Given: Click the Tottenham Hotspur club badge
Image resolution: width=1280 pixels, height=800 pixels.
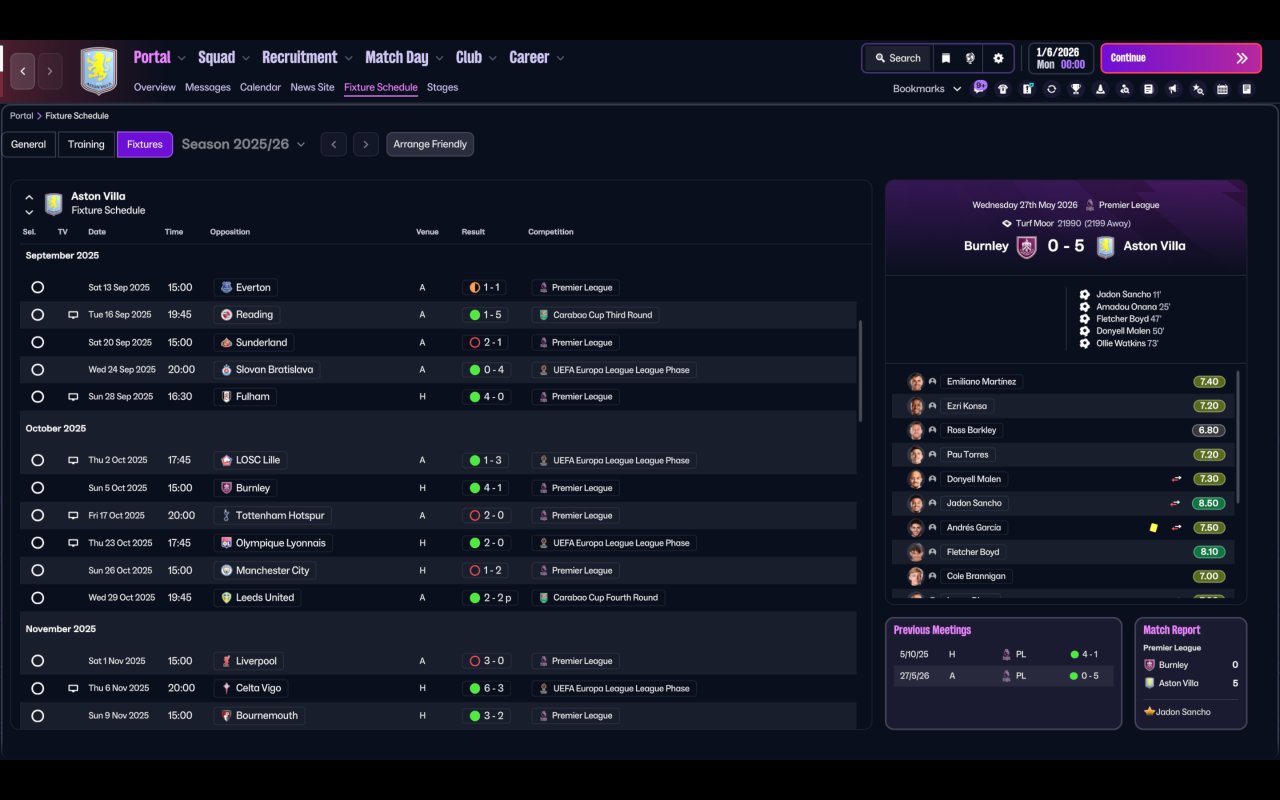Looking at the screenshot, I should (226, 516).
